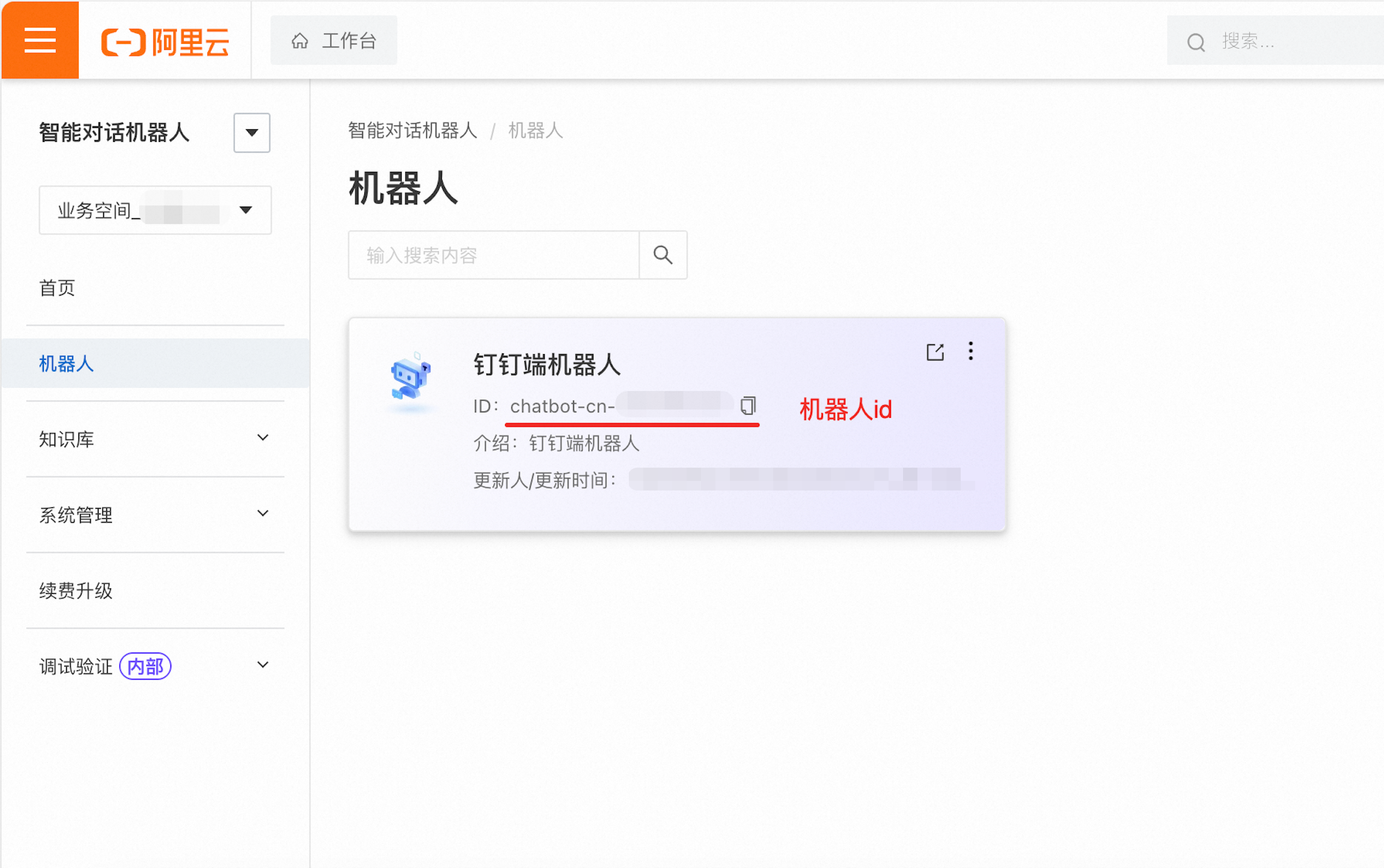Expand the 业务空间 workspace selector

[x=155, y=210]
